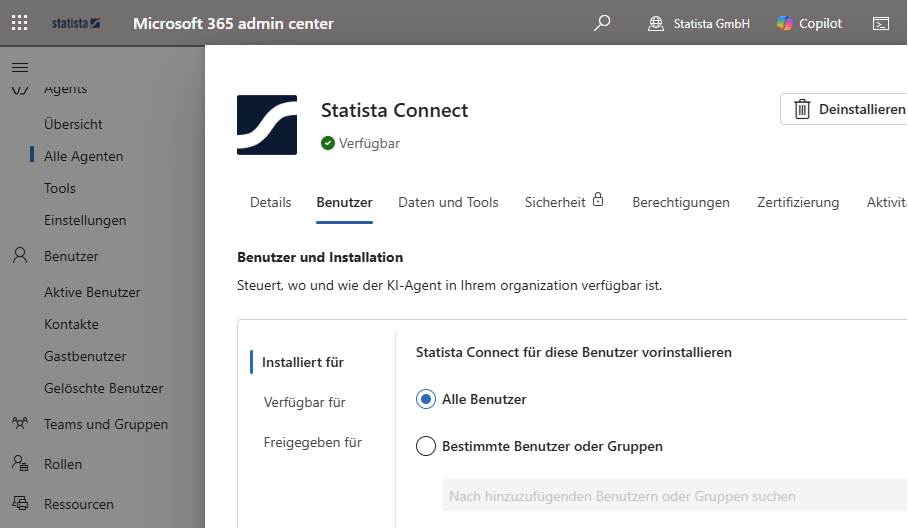Click the Deinstallieren button
The width and height of the screenshot is (908, 528).
click(x=844, y=109)
